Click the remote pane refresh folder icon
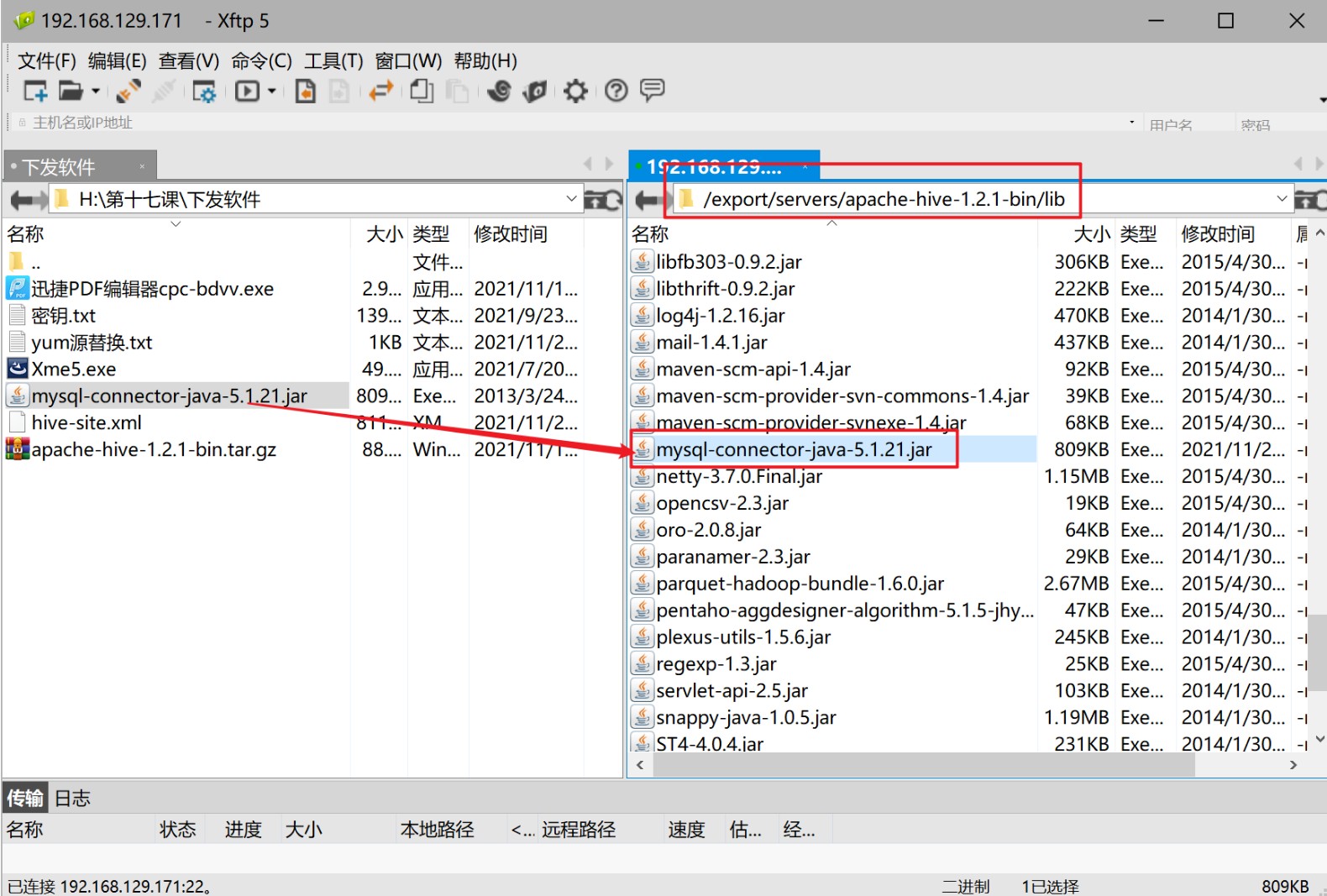 coord(1311,200)
